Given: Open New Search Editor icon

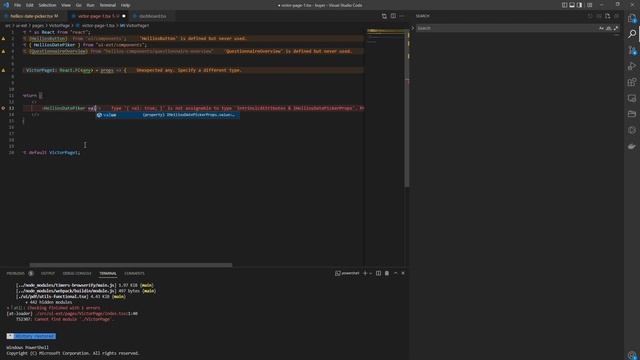Looking at the screenshot, I should pos(607,16).
